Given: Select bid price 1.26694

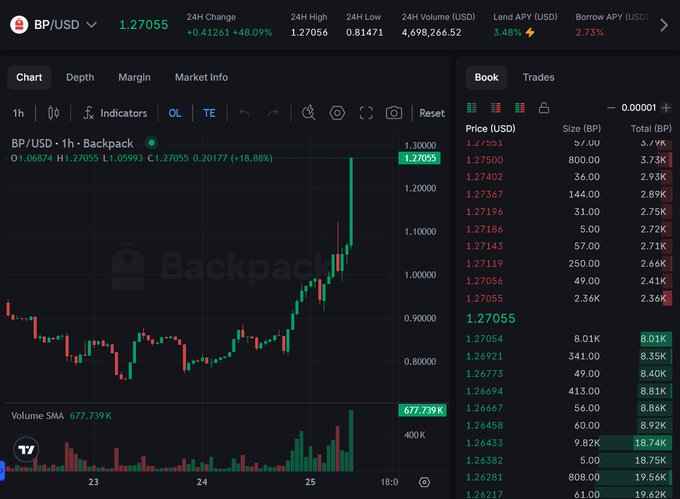Looking at the screenshot, I should coord(484,391).
